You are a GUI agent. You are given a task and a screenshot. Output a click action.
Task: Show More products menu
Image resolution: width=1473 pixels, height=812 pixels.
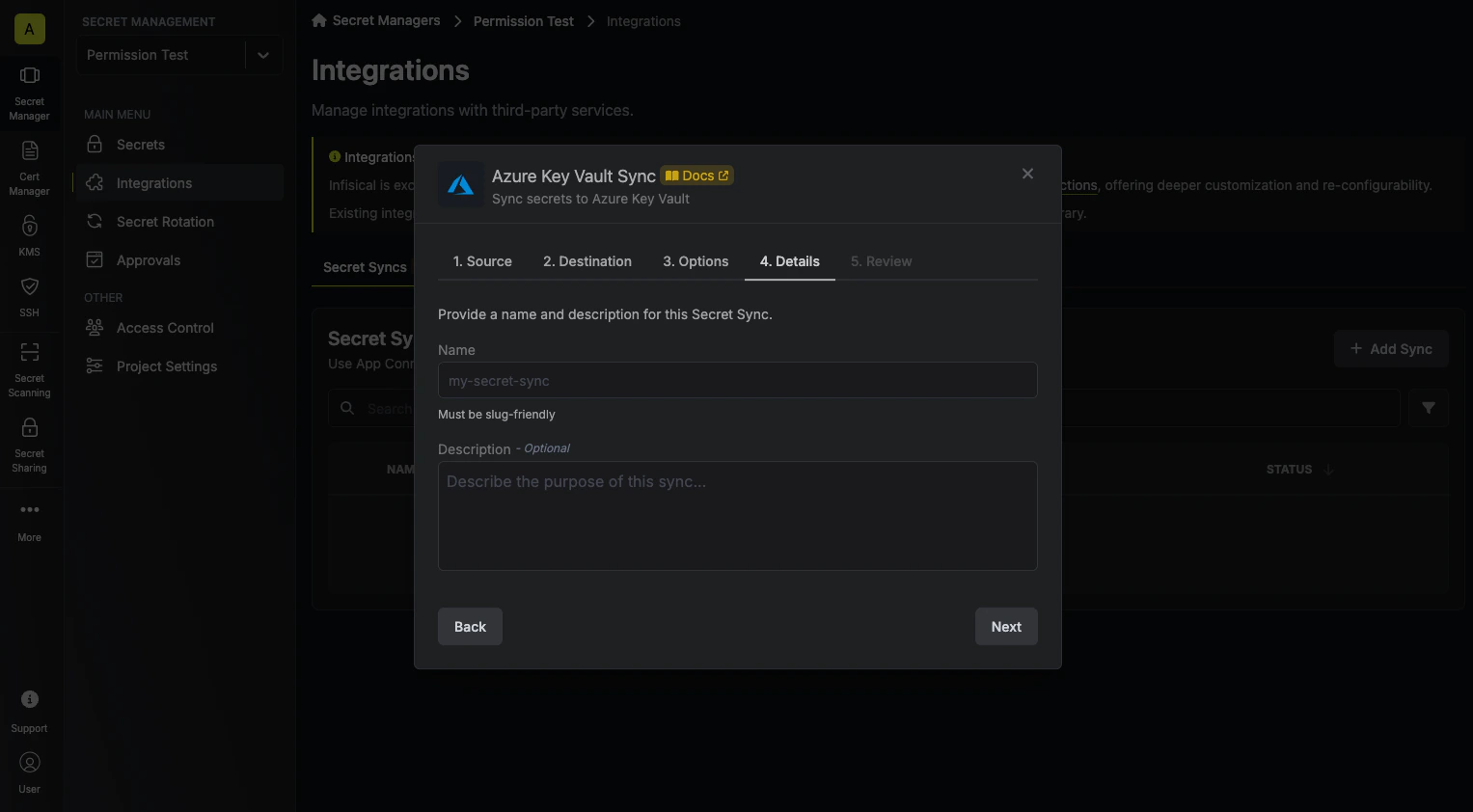[x=29, y=522]
